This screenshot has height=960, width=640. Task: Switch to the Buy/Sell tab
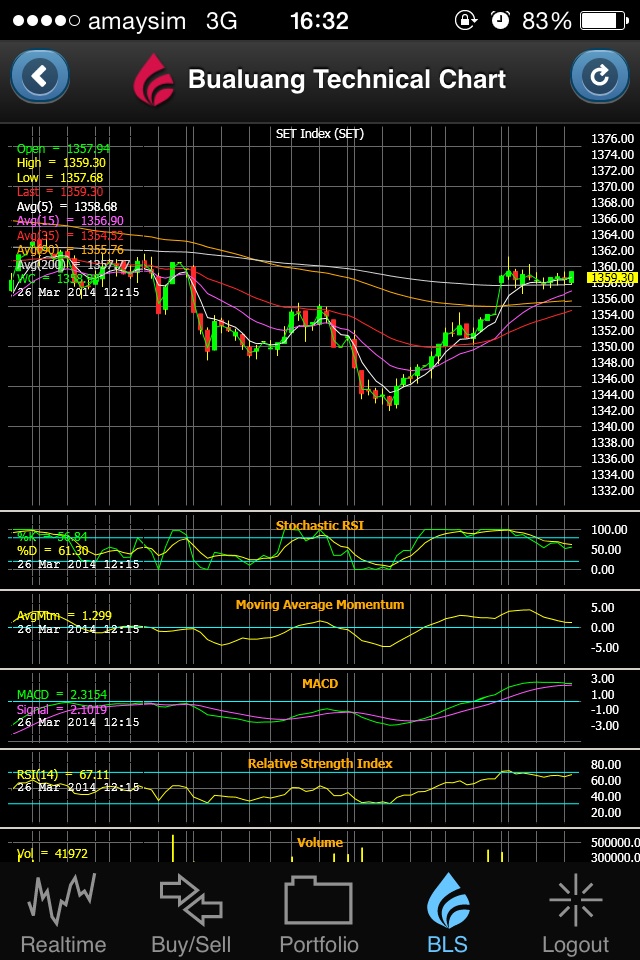191,913
